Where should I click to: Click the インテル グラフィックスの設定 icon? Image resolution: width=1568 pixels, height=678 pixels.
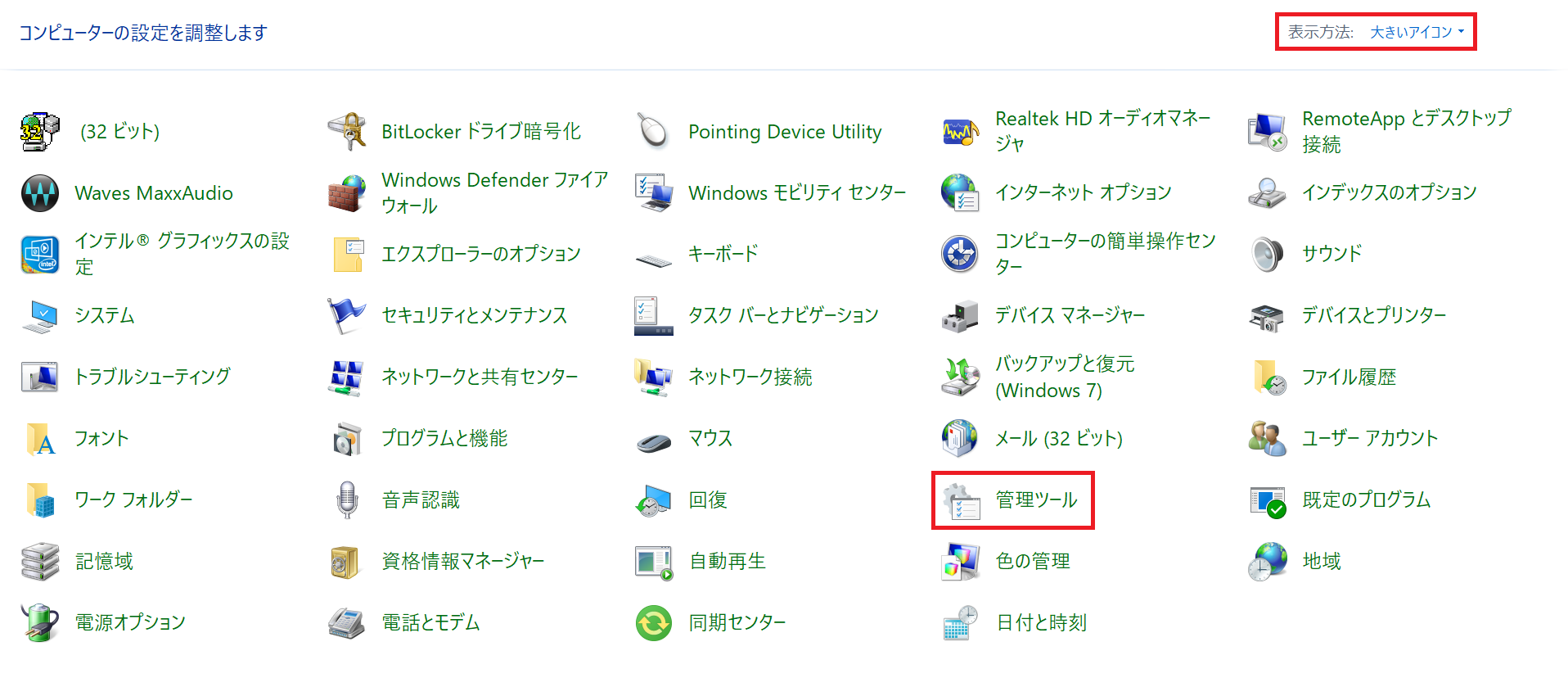pos(40,254)
